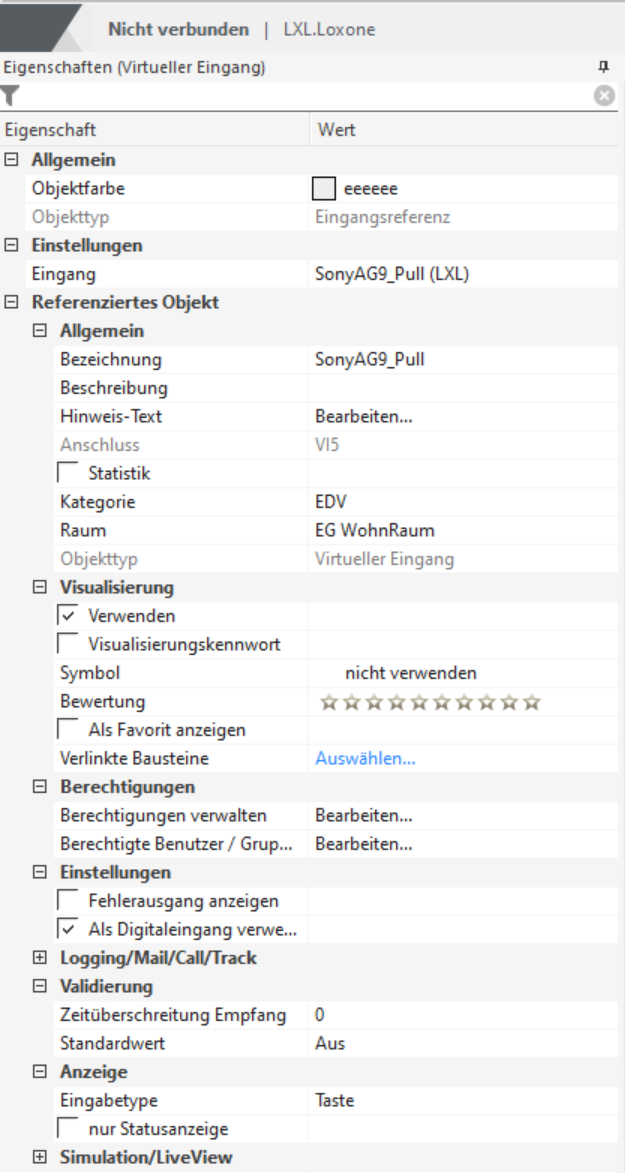The height and width of the screenshot is (1173, 625).
Task: Clear the property search field
Action: coord(604,96)
